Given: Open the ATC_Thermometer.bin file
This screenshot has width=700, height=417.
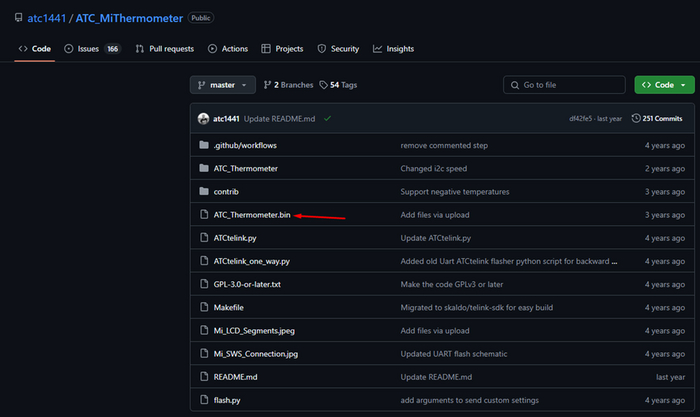Looking at the screenshot, I should [x=252, y=215].
